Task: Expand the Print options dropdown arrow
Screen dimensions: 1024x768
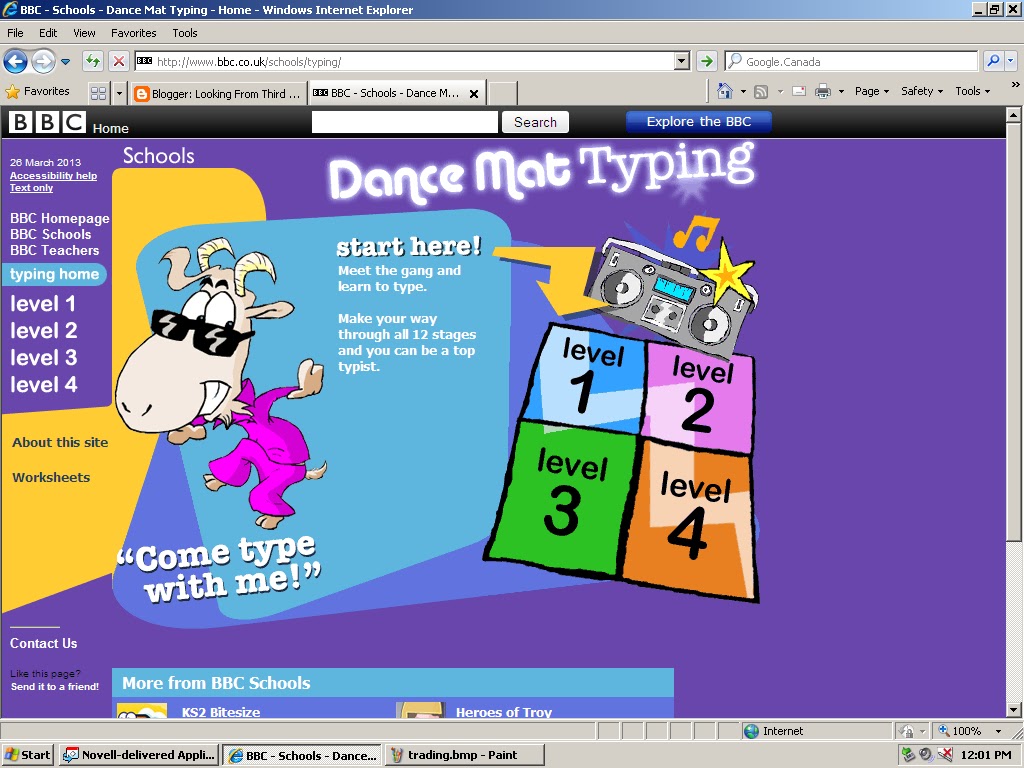Action: click(841, 91)
